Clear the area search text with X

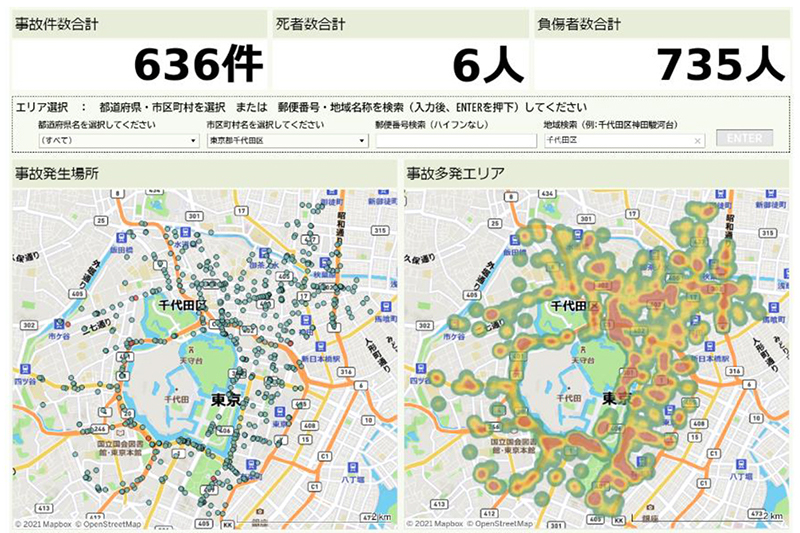tap(697, 140)
